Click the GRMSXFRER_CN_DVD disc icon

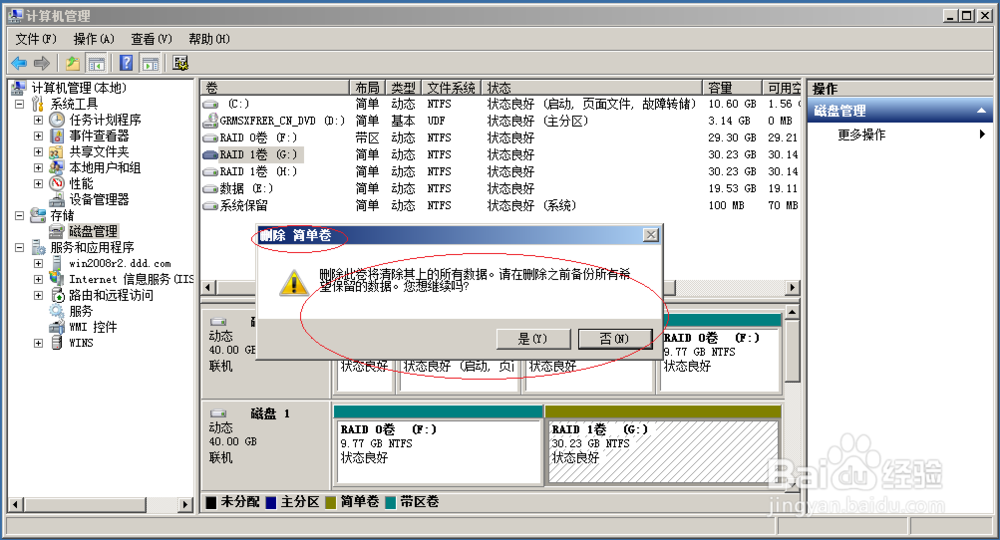coord(210,120)
